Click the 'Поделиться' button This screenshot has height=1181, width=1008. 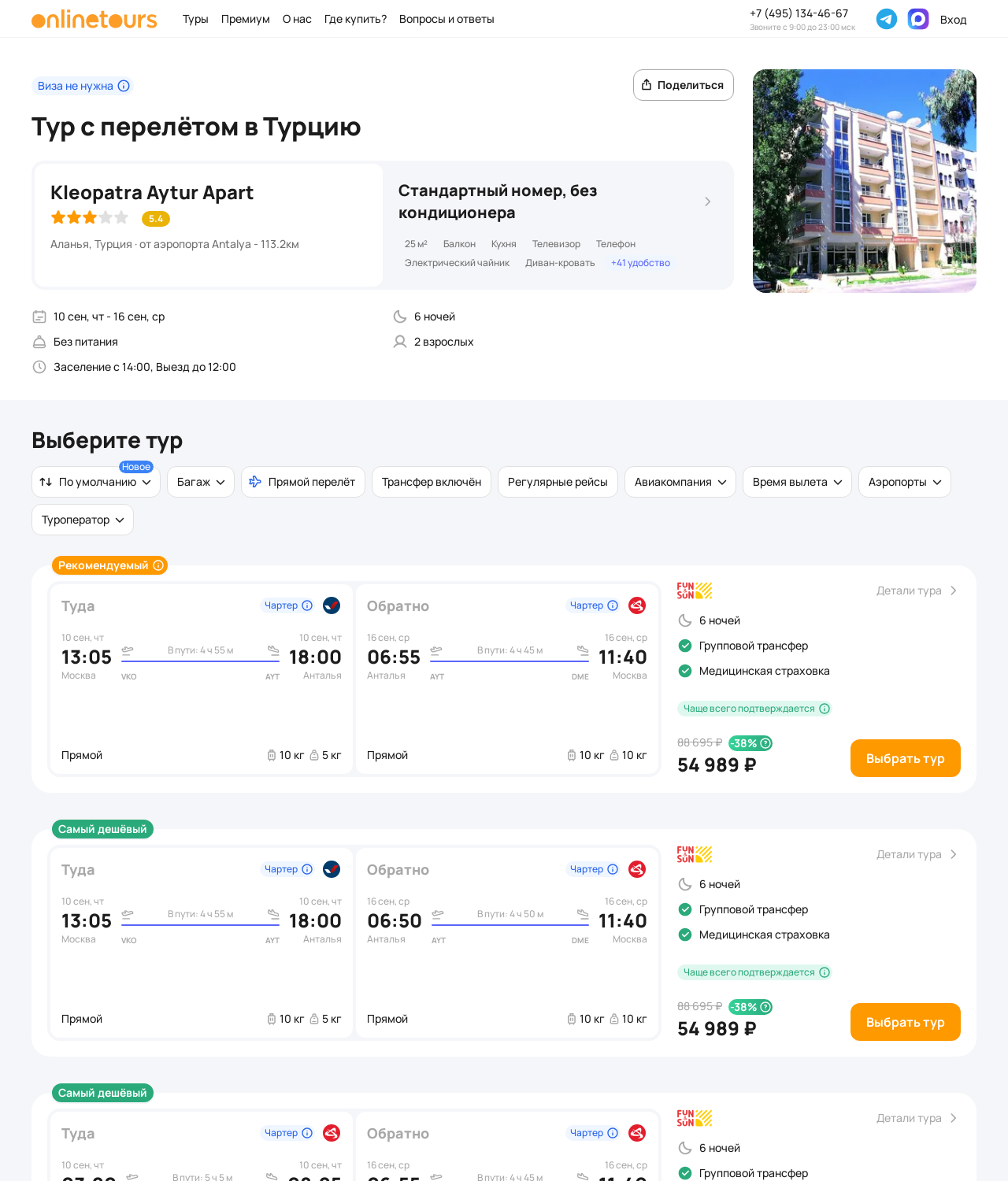click(684, 85)
